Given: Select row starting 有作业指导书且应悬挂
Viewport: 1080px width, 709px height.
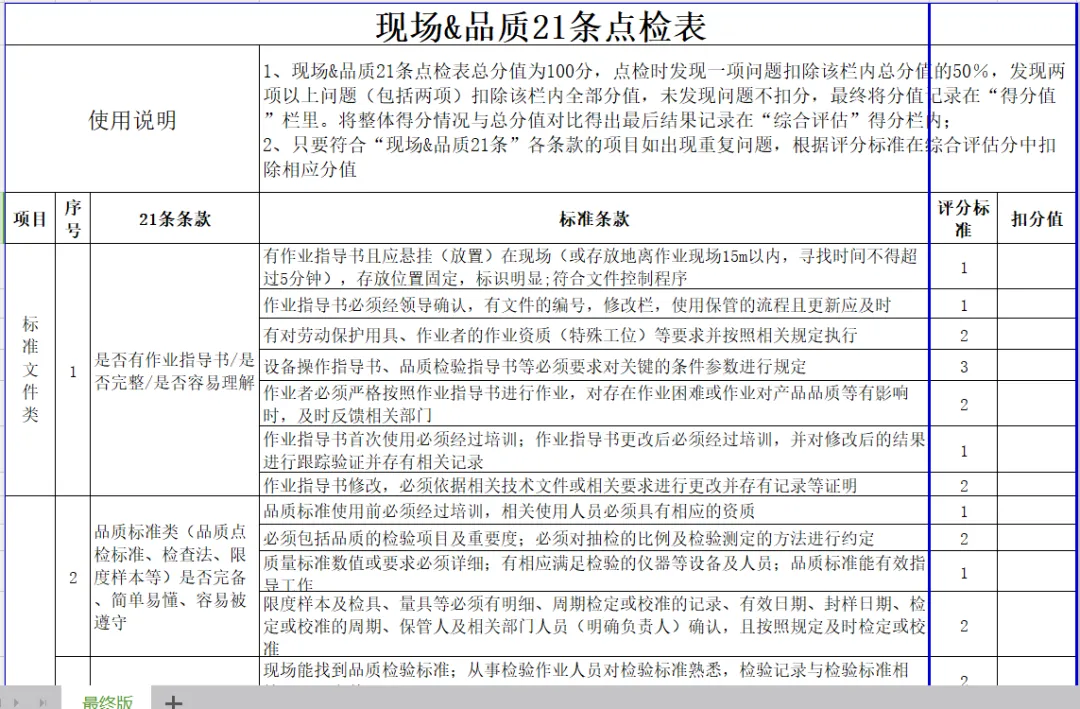Looking at the screenshot, I should (594, 267).
